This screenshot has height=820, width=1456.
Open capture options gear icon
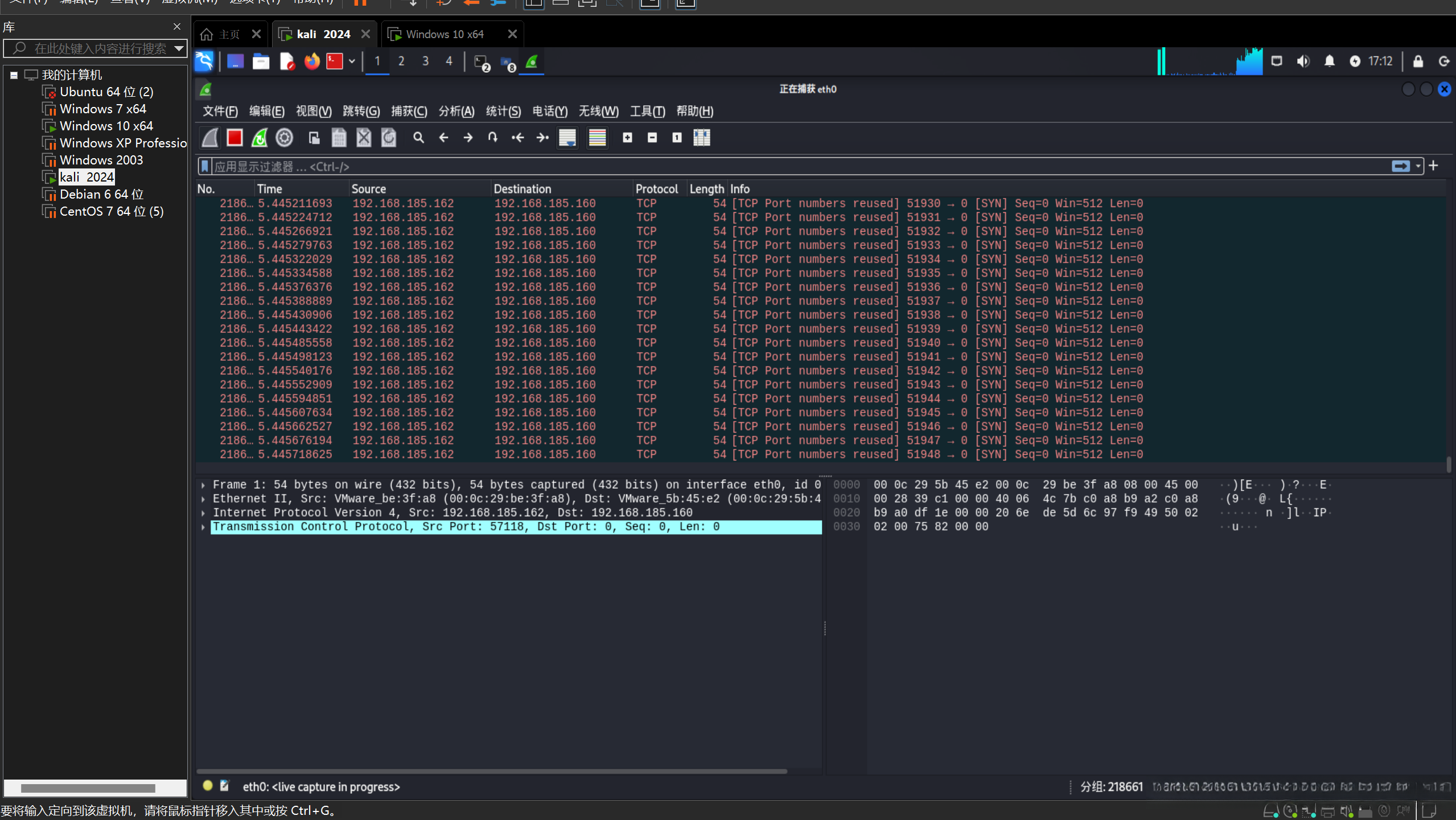coord(284,138)
